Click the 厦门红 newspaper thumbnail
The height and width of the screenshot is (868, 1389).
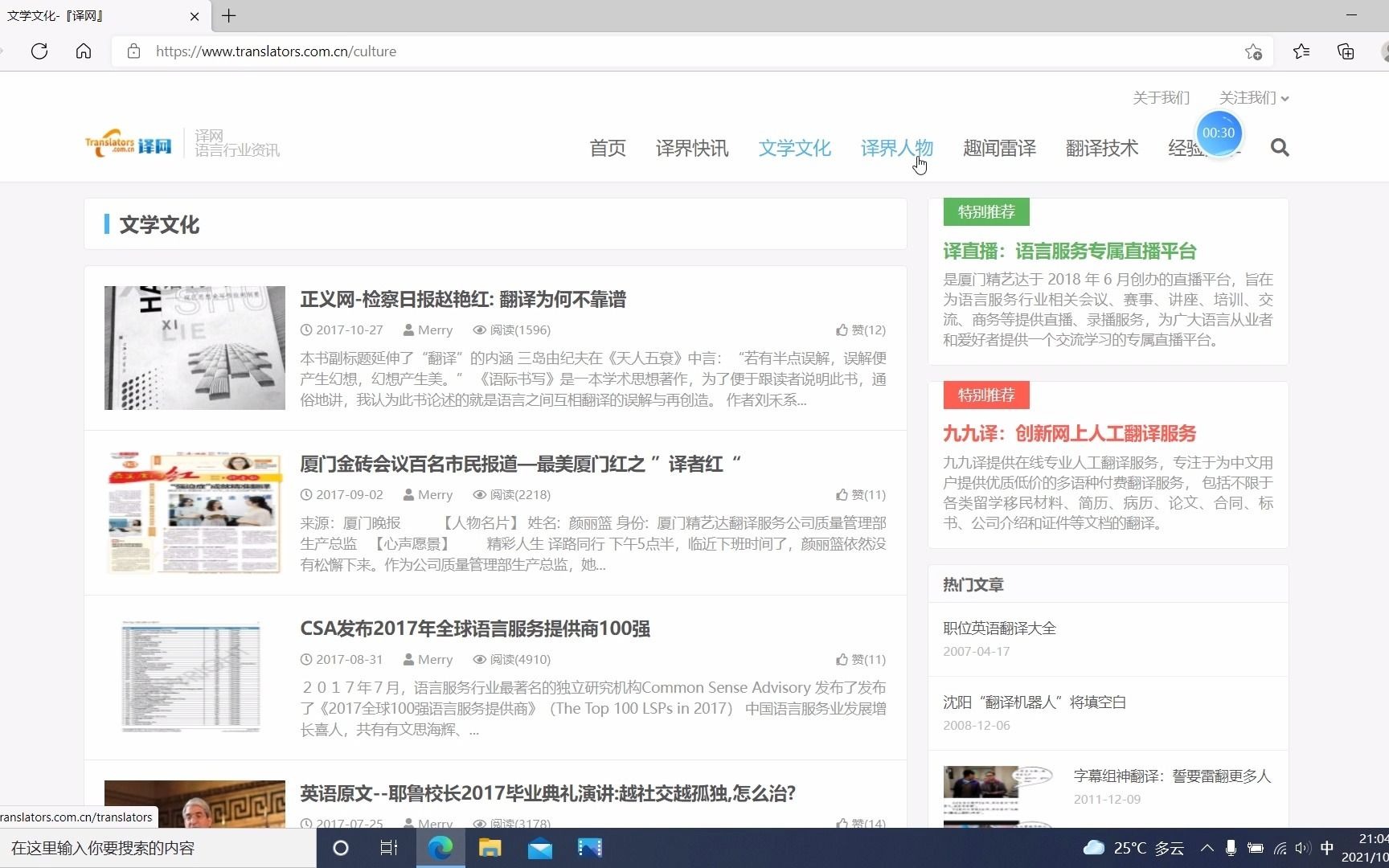click(x=195, y=513)
